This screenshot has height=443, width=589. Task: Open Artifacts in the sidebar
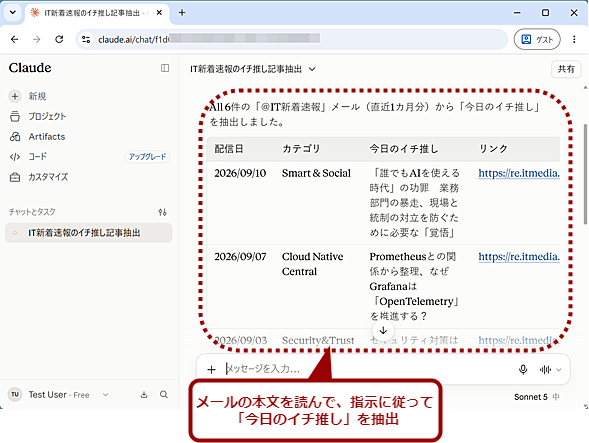point(37,136)
